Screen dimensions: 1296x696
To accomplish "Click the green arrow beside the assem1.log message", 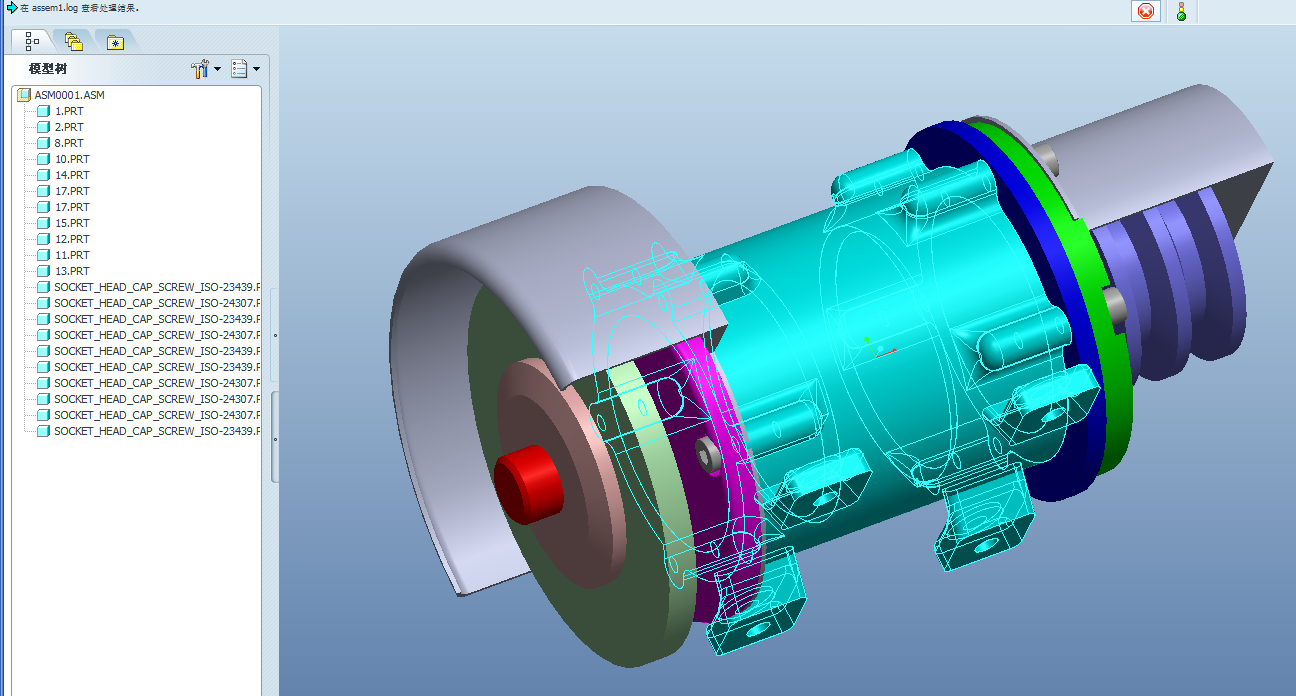I will (10, 7).
